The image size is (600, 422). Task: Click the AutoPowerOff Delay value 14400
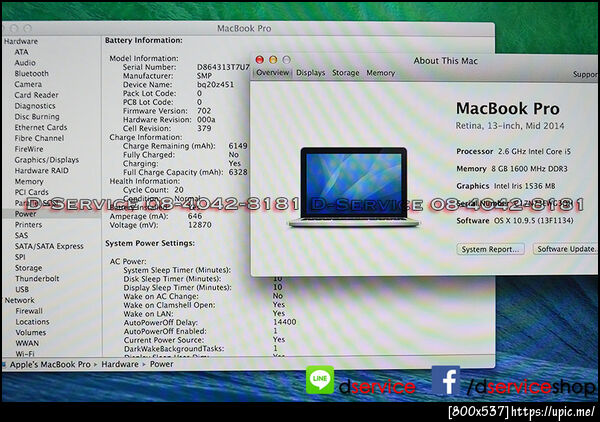[x=285, y=322]
